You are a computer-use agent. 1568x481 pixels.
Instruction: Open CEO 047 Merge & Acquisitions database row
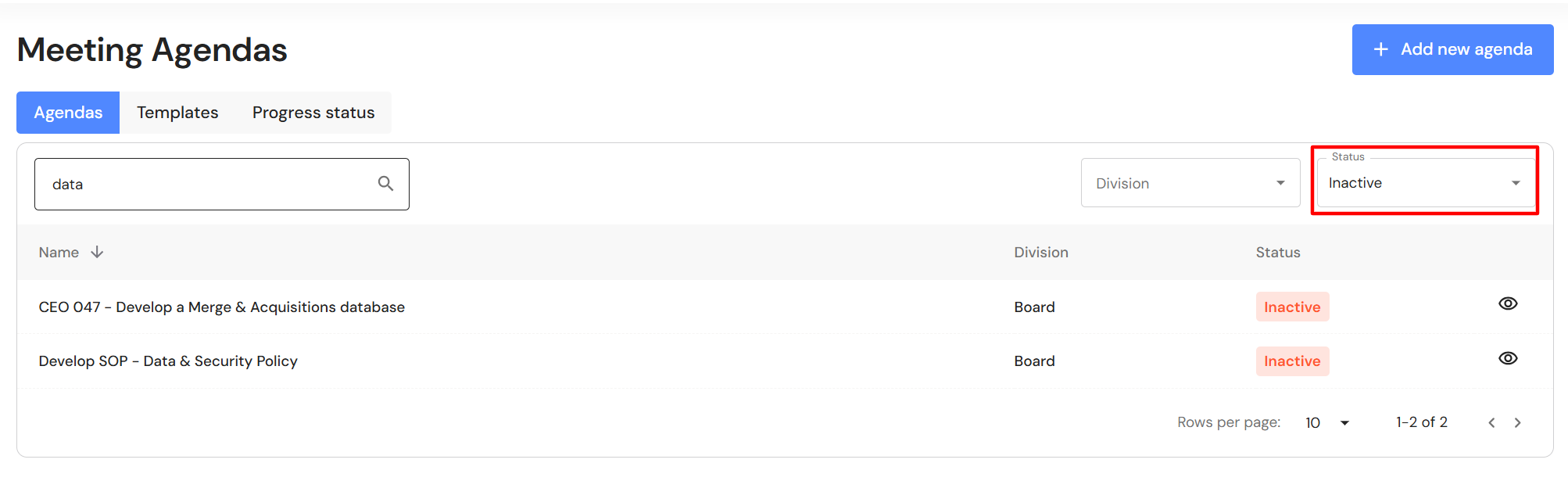point(222,307)
